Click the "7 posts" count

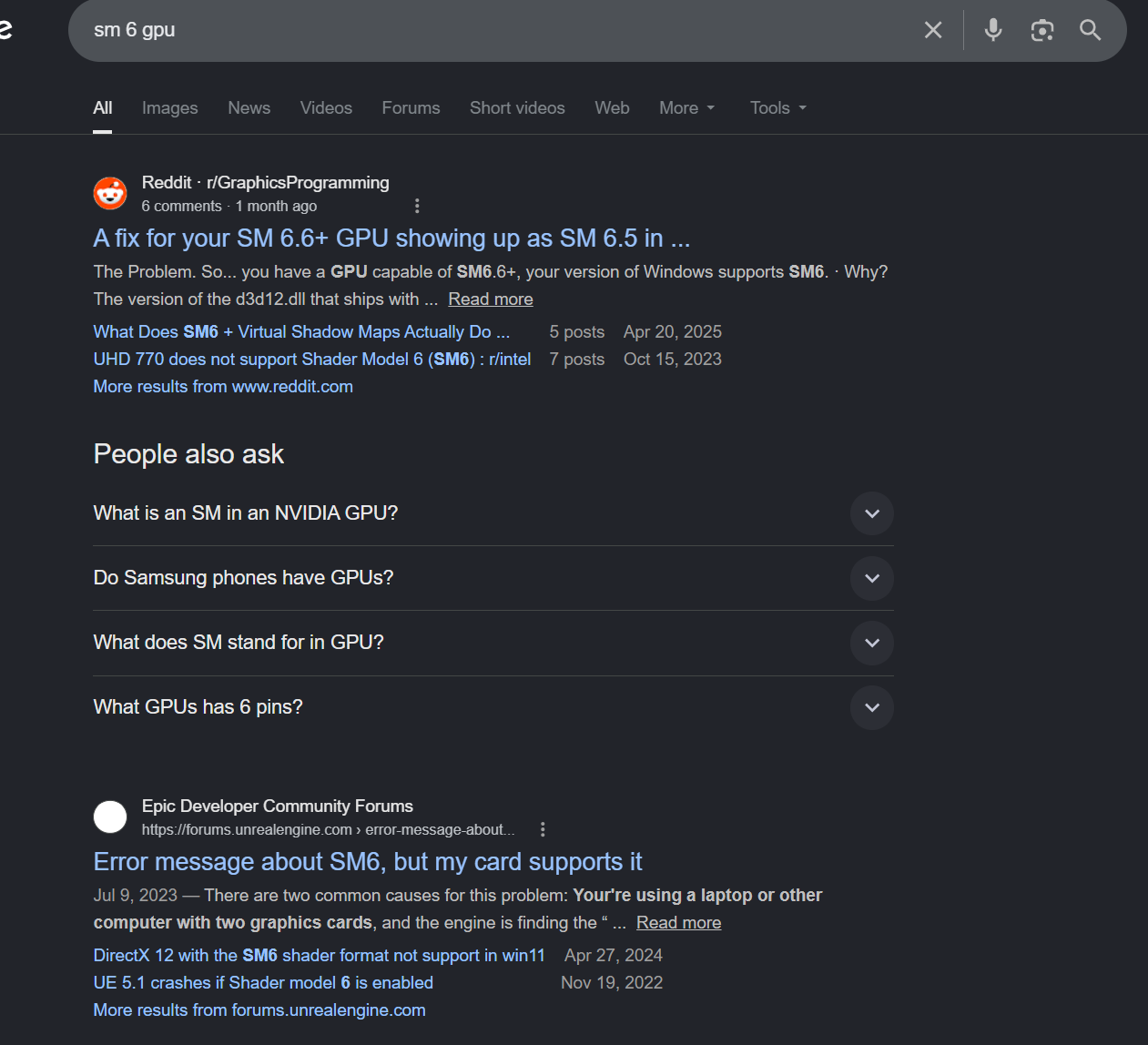[x=577, y=360]
